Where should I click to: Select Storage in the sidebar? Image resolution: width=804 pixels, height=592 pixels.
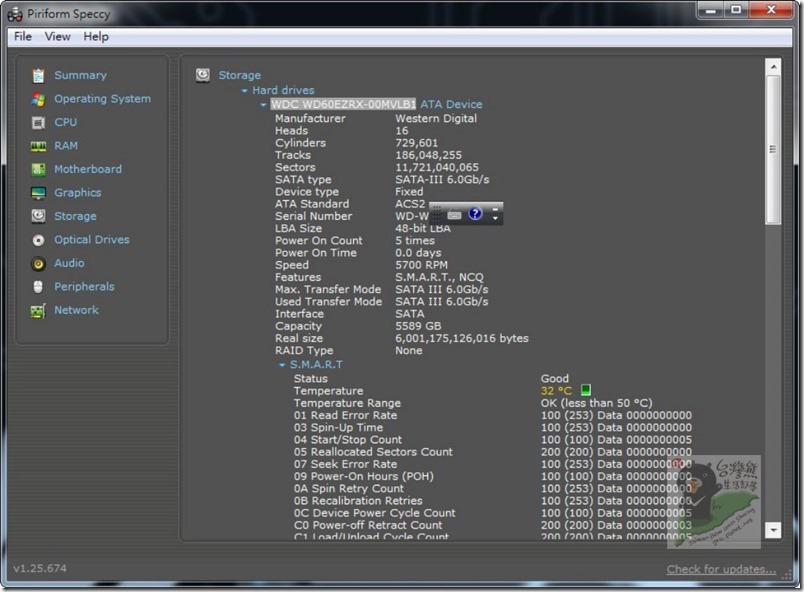click(75, 216)
